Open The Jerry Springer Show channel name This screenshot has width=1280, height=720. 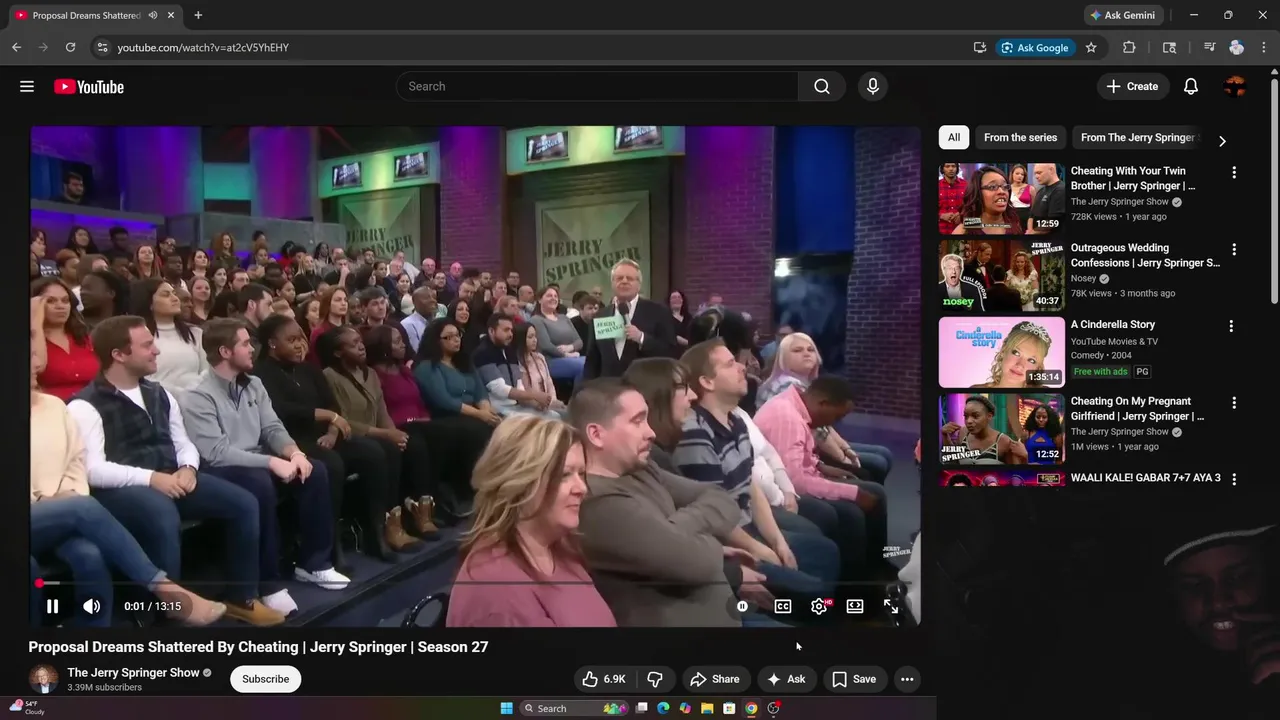[x=133, y=673]
